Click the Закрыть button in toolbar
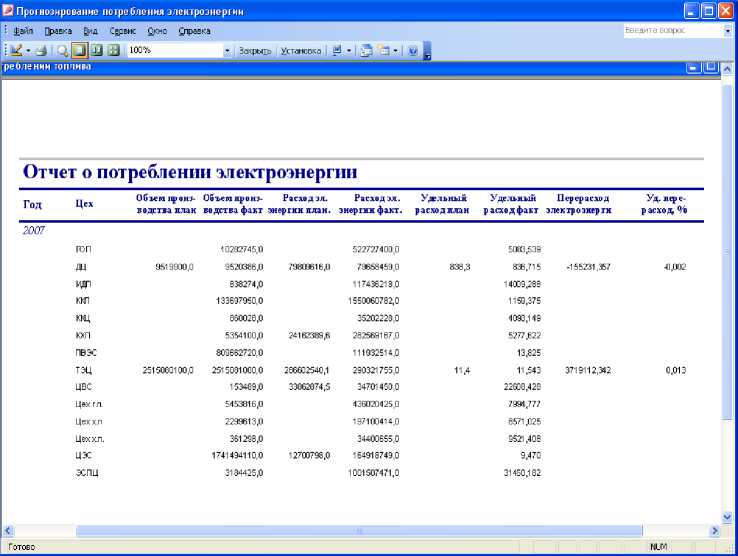Screen dimensions: 738x556 (255, 50)
